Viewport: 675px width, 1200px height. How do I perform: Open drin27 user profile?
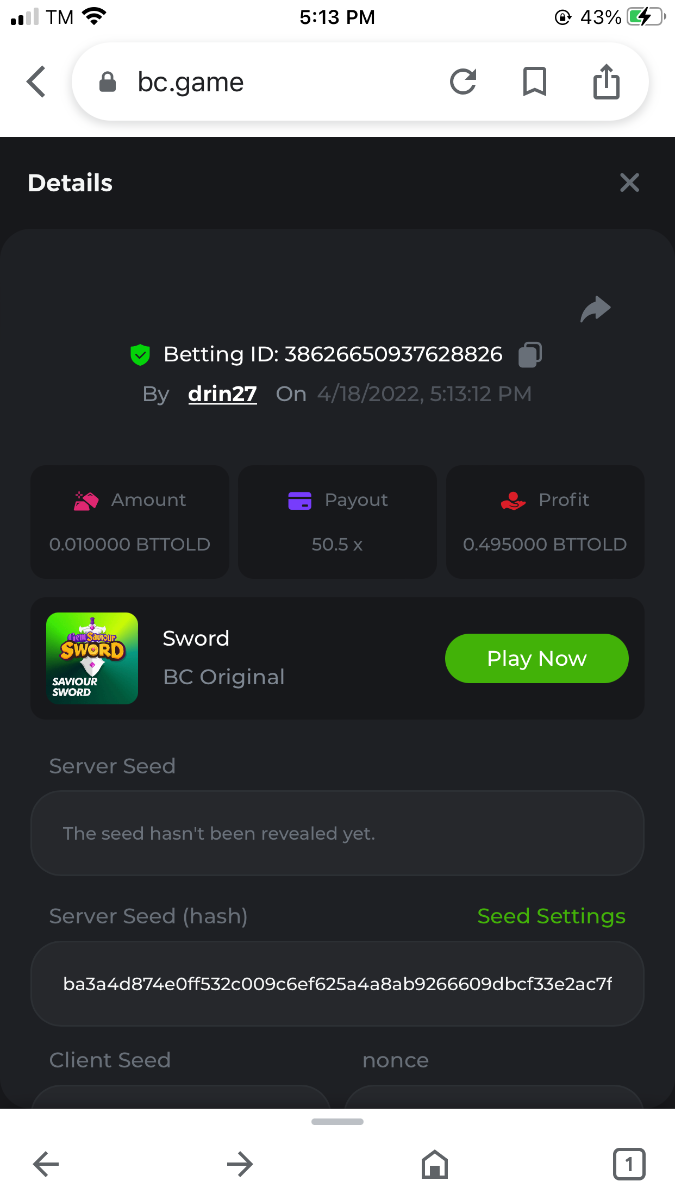(222, 394)
